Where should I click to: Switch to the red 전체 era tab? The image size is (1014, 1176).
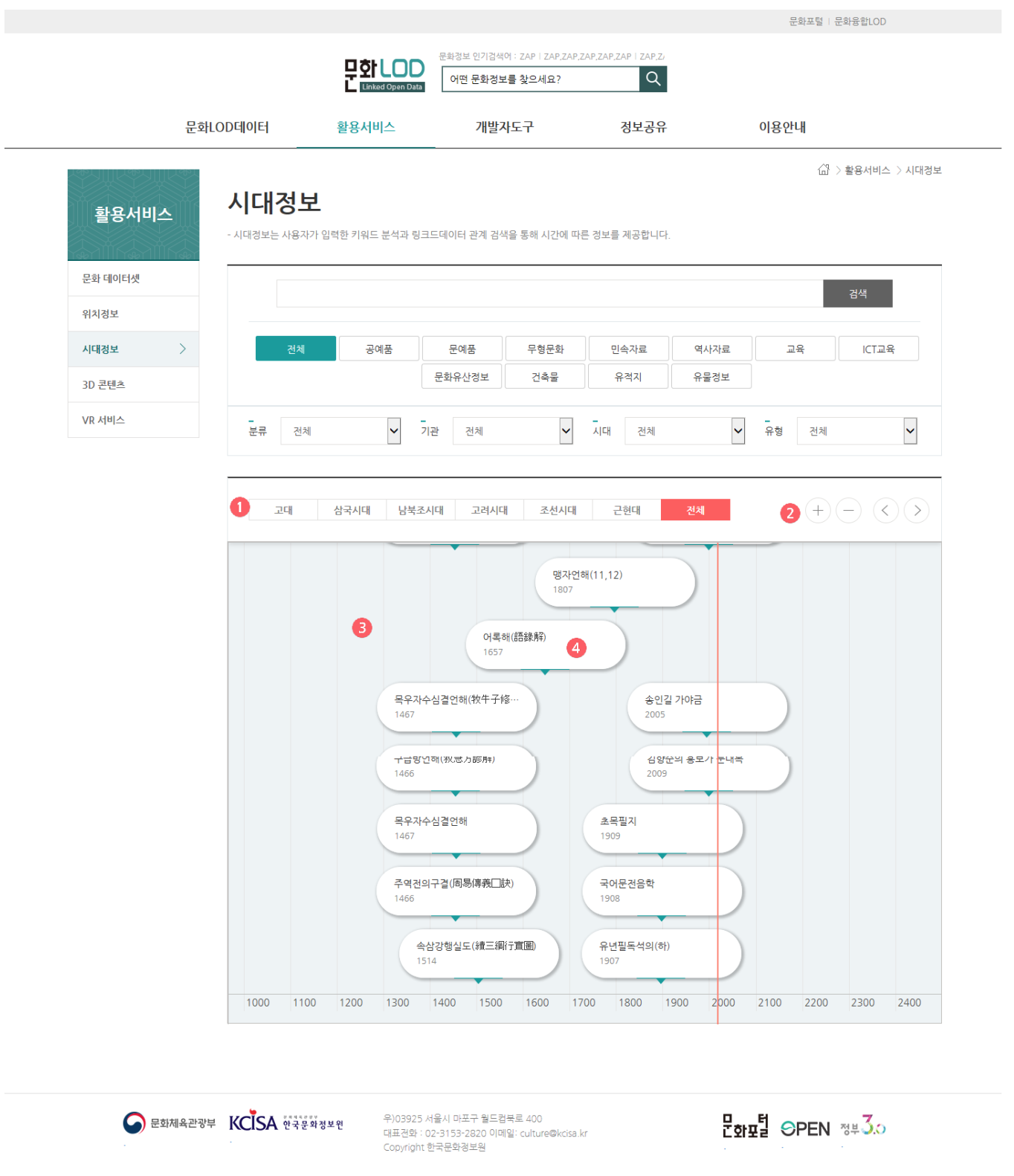[x=695, y=510]
